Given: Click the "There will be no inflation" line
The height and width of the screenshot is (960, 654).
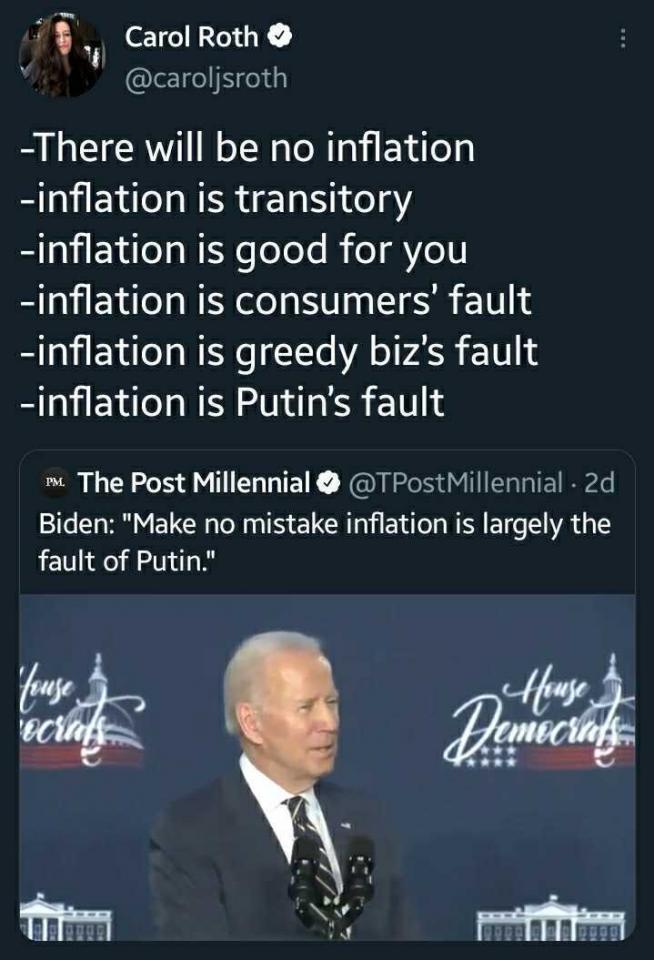Looking at the screenshot, I should (x=247, y=148).
